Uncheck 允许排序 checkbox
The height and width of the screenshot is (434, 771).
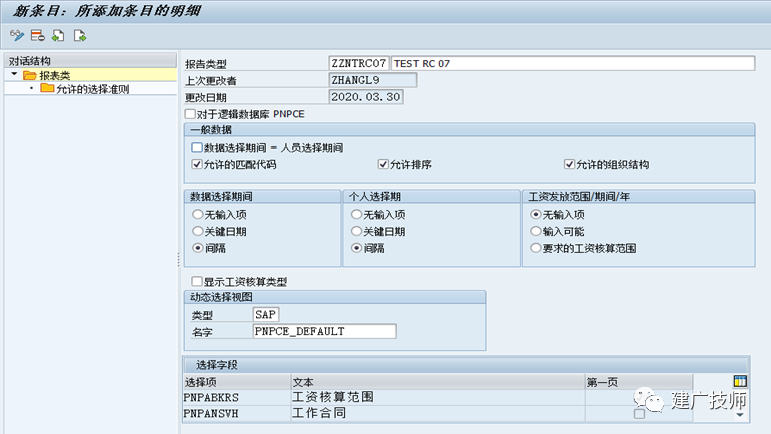[383, 164]
